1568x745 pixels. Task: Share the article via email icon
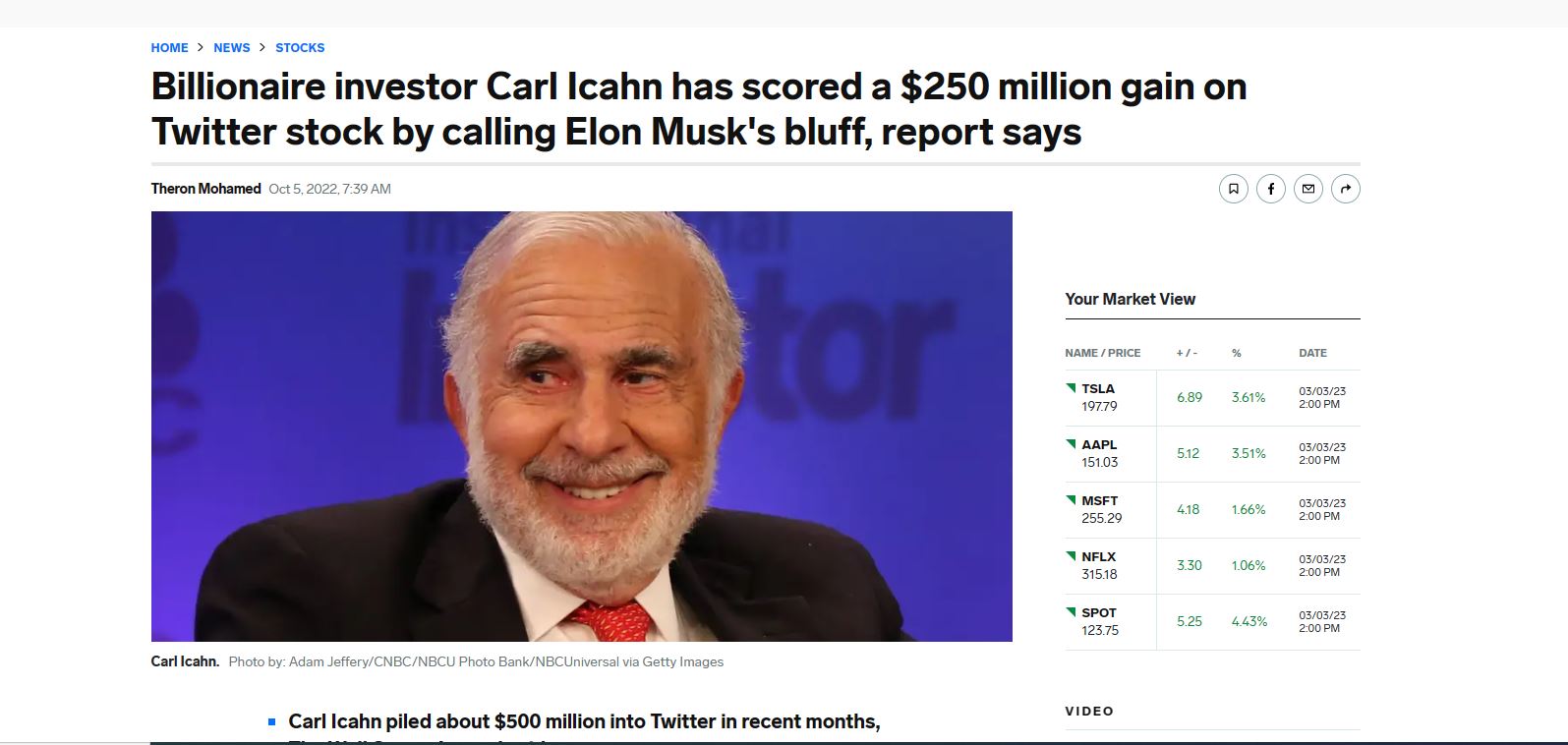(x=1307, y=189)
